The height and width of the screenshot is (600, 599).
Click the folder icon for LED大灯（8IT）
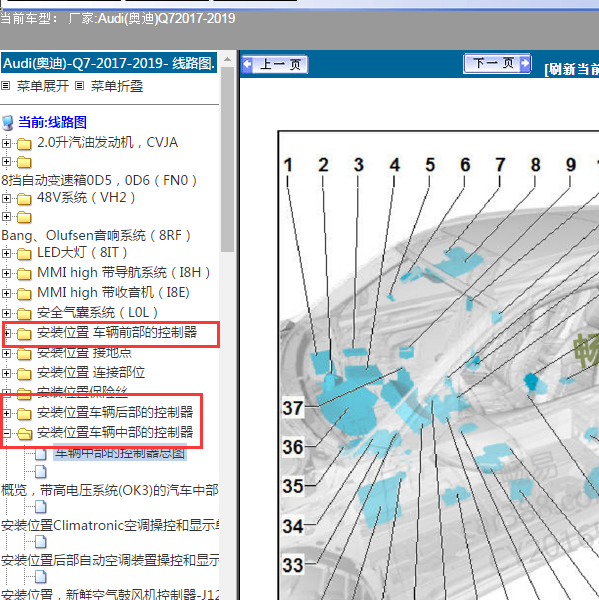(24, 254)
